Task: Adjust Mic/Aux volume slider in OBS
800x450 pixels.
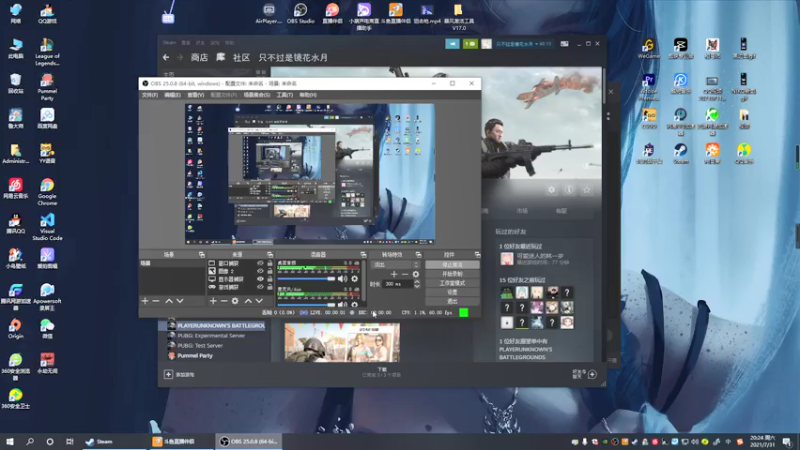Action: point(306,305)
